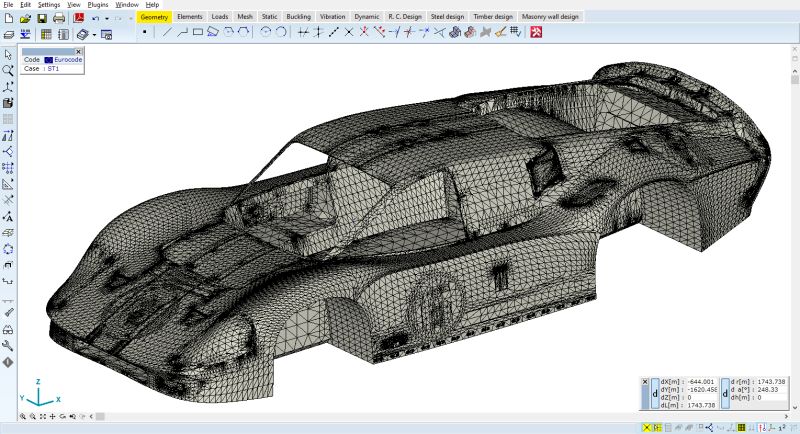Open the File menu
This screenshot has height=434, width=800.
(8, 5)
